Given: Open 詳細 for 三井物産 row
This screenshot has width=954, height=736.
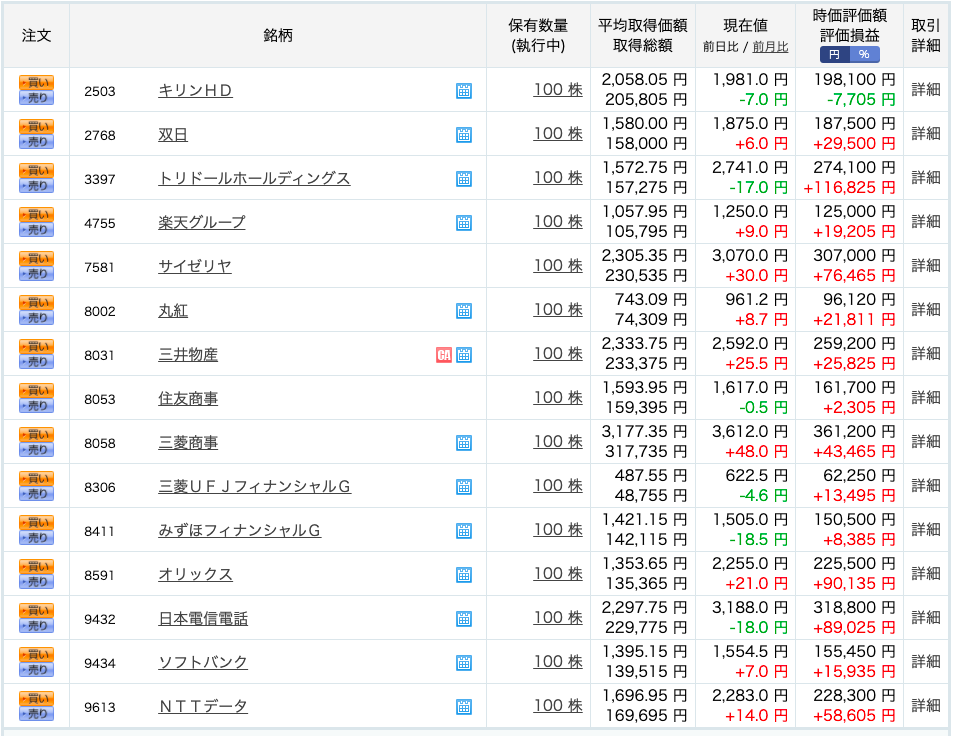Looking at the screenshot, I should [926, 354].
